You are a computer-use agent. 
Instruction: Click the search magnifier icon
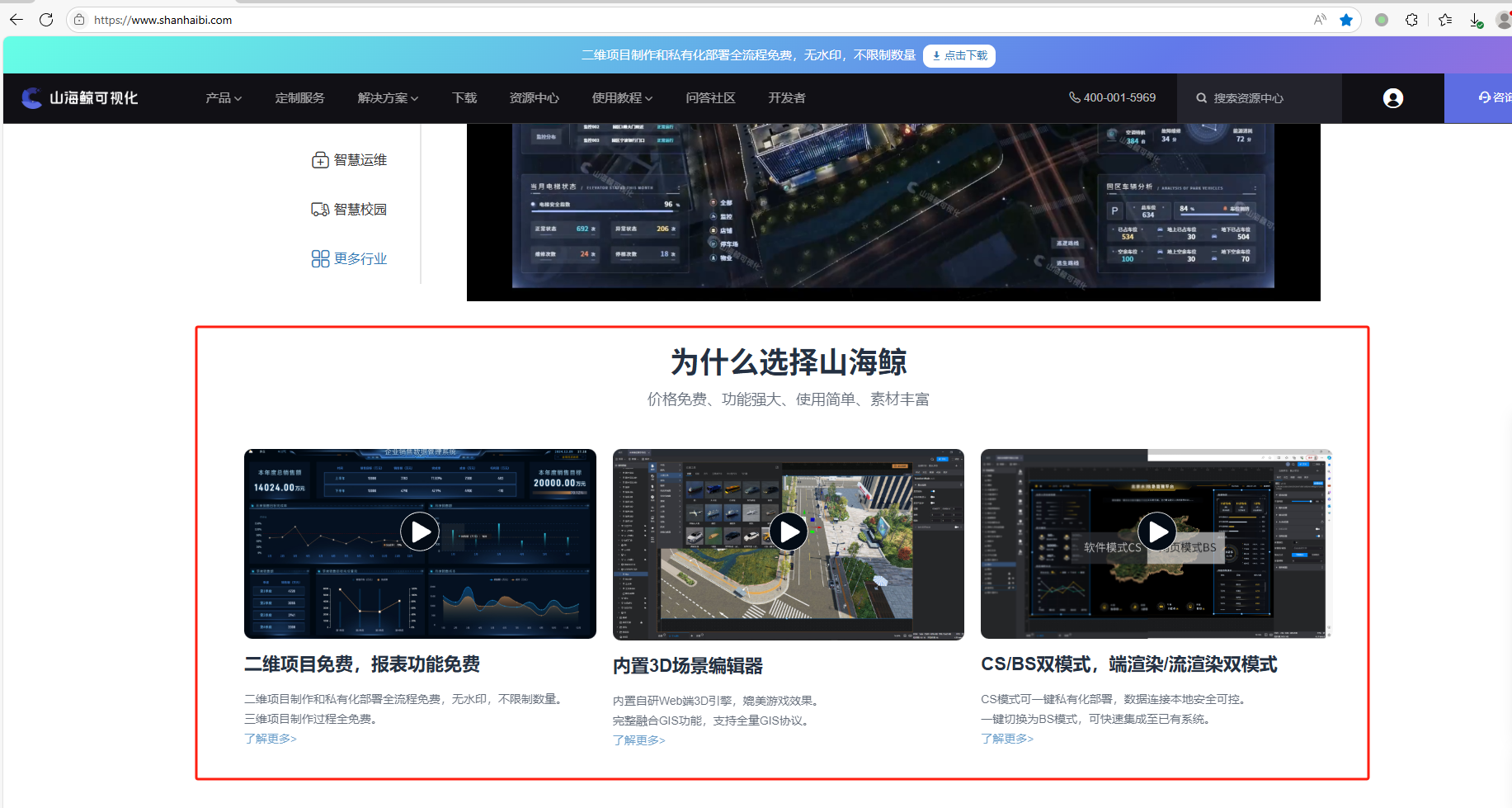pyautogui.click(x=1202, y=98)
